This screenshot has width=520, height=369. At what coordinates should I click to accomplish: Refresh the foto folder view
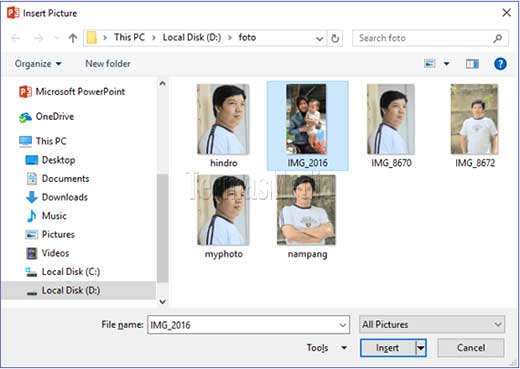tap(335, 39)
